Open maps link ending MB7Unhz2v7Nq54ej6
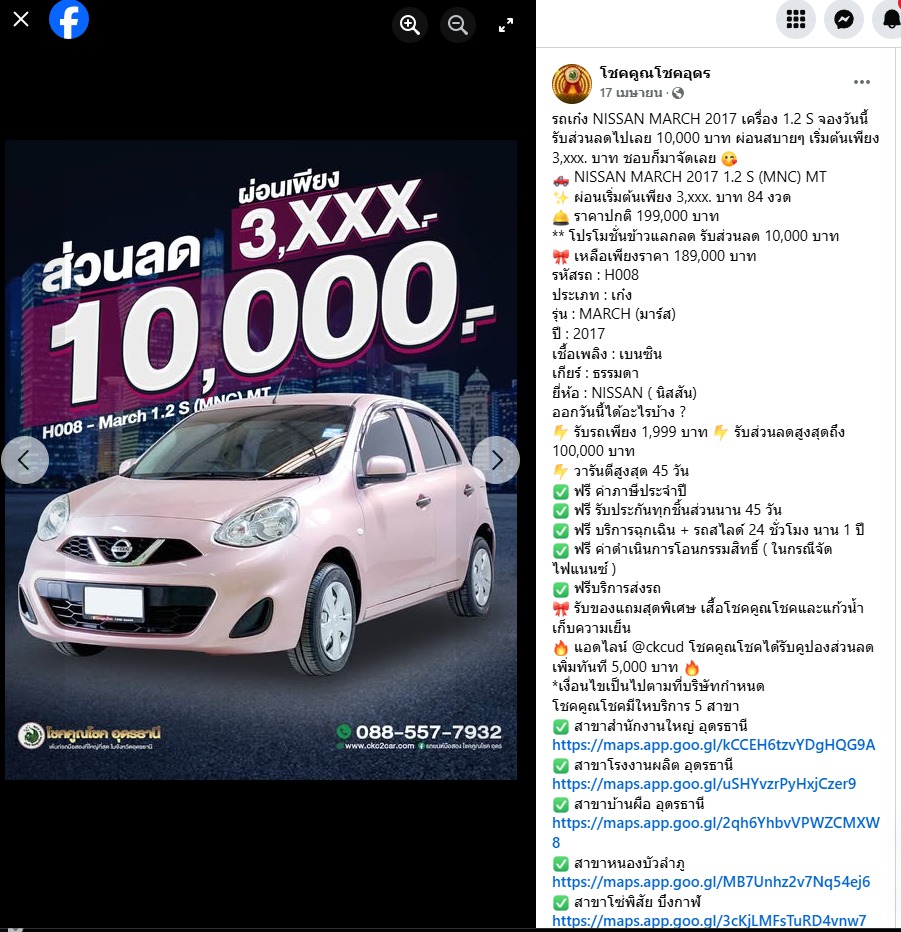This screenshot has width=901, height=932. pos(711,882)
